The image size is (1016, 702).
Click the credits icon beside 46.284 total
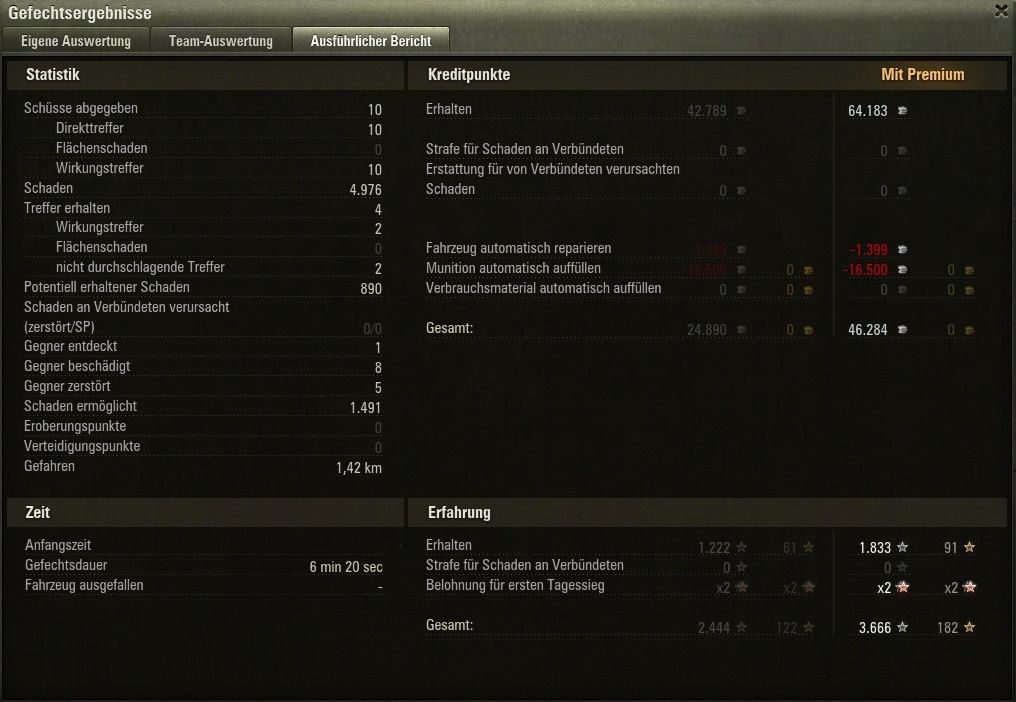tap(902, 330)
